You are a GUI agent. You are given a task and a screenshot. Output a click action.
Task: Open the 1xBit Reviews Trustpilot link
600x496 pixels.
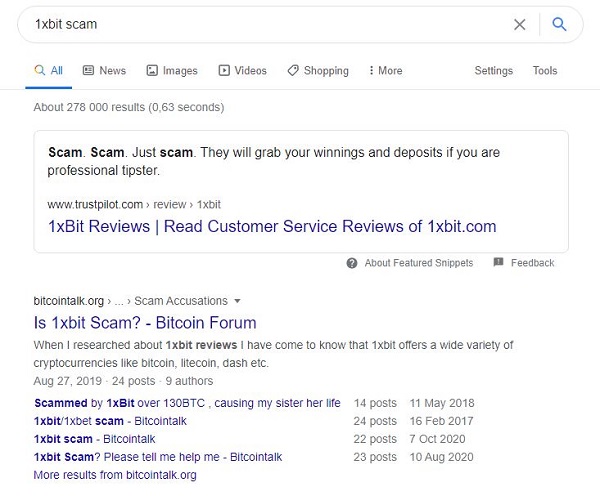[x=272, y=226]
